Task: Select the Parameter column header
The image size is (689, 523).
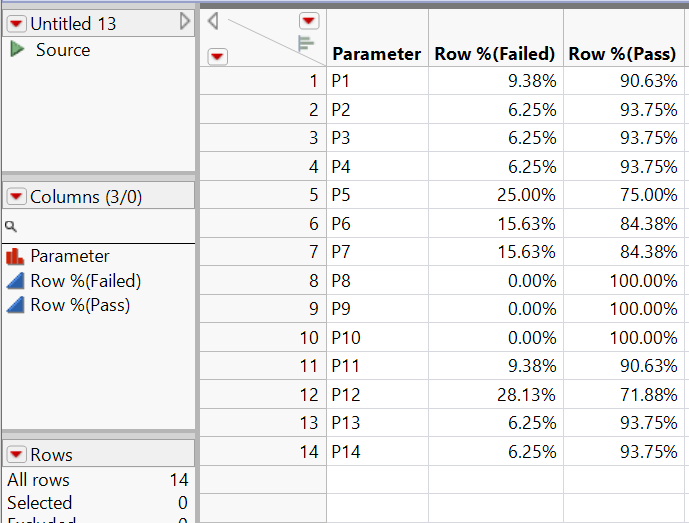Action: (x=376, y=54)
